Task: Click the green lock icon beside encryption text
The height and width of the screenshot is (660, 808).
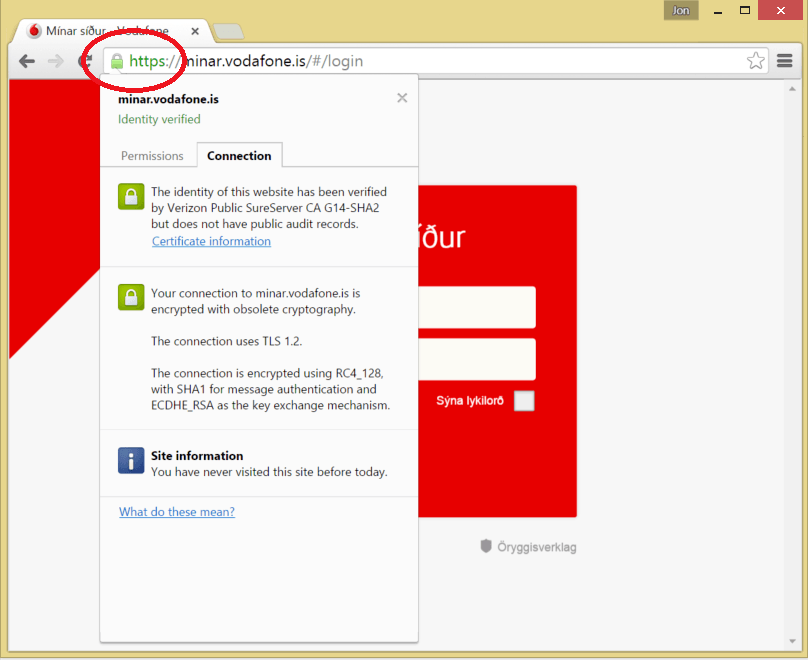Action: pos(131,297)
